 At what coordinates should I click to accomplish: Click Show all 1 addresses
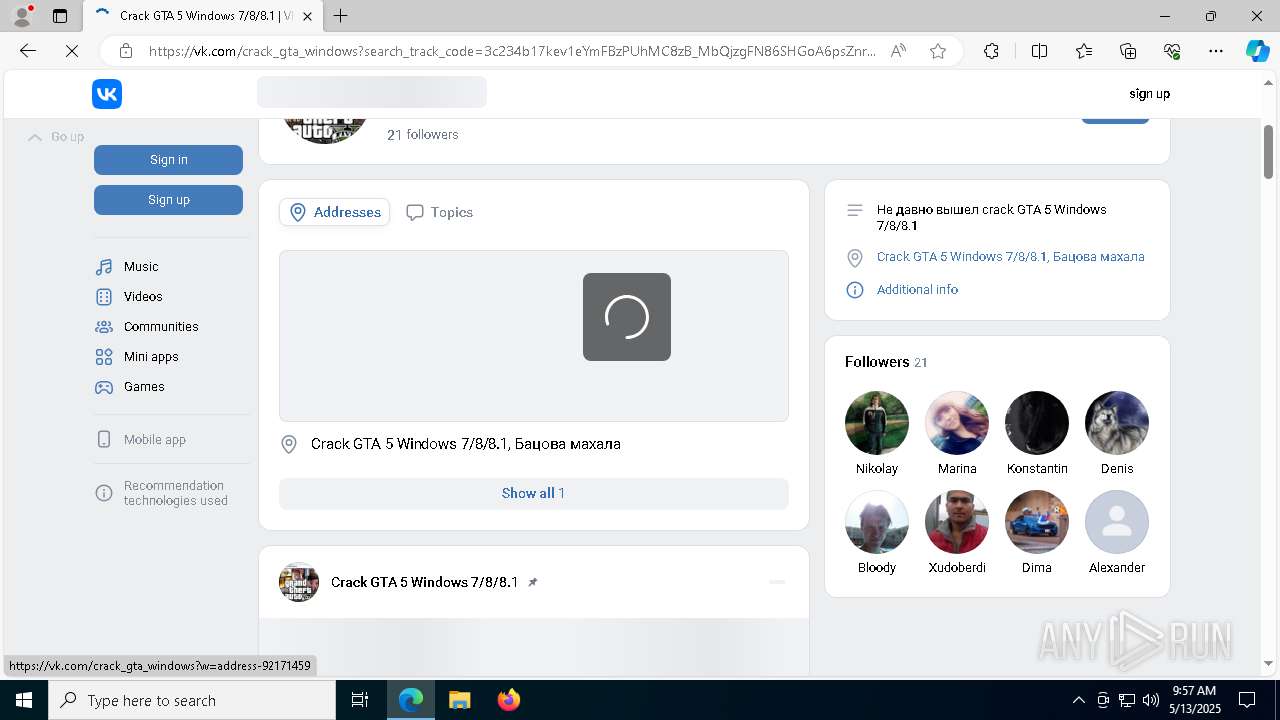coord(533,493)
